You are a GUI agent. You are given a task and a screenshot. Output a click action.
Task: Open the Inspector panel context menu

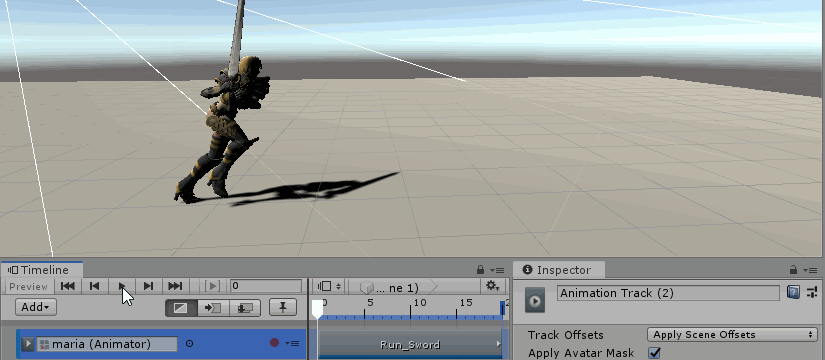coord(811,270)
